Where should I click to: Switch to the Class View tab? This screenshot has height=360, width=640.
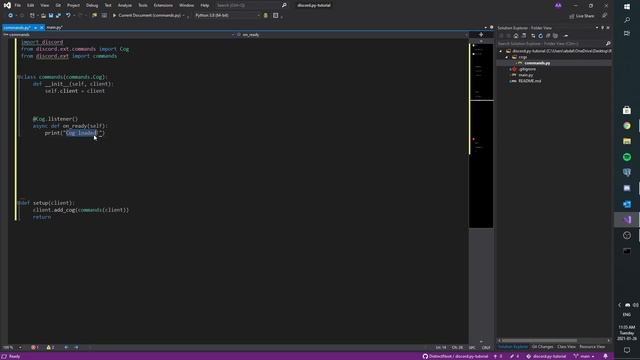[567, 347]
